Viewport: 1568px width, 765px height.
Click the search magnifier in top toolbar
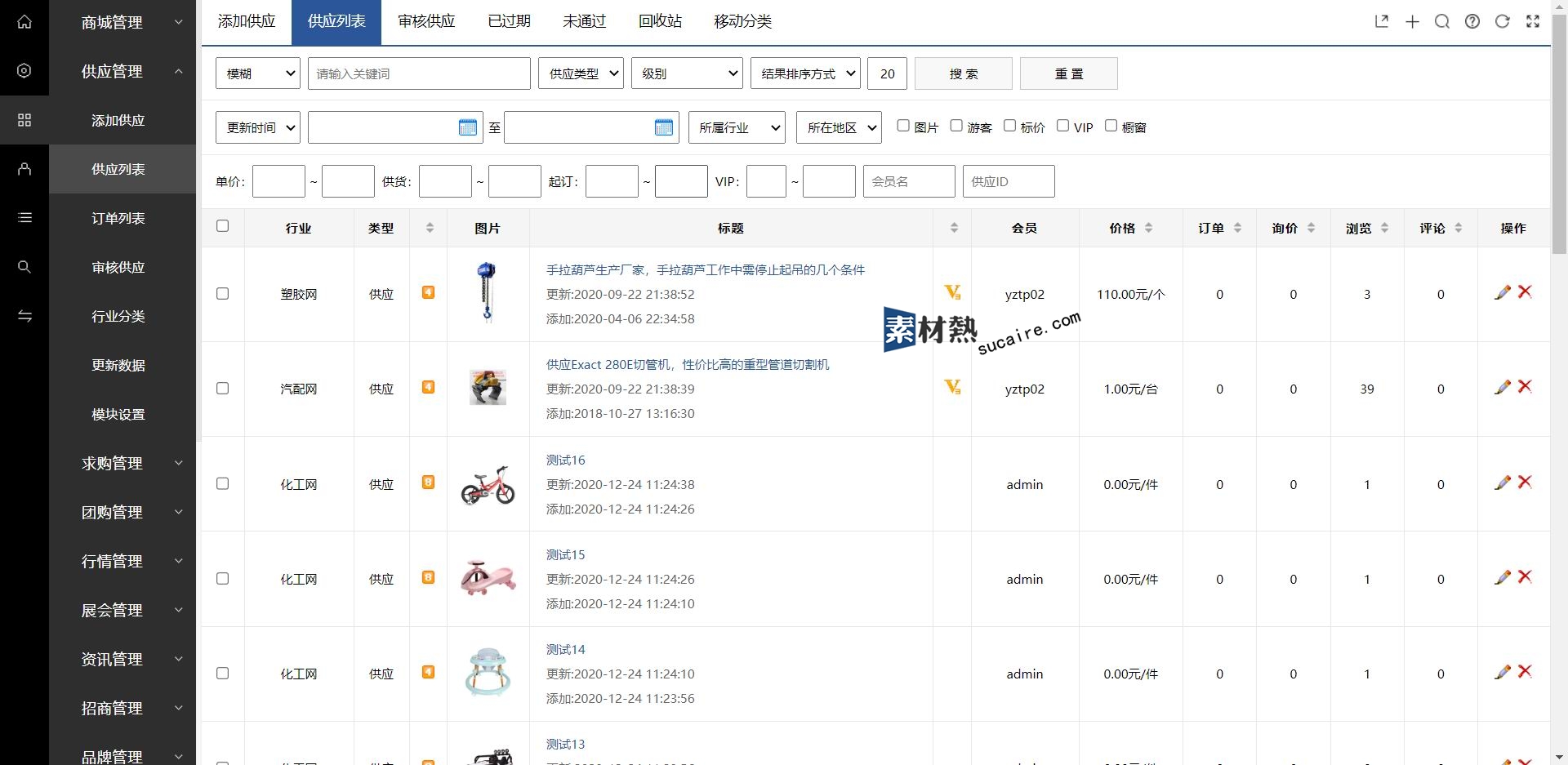(x=1441, y=22)
